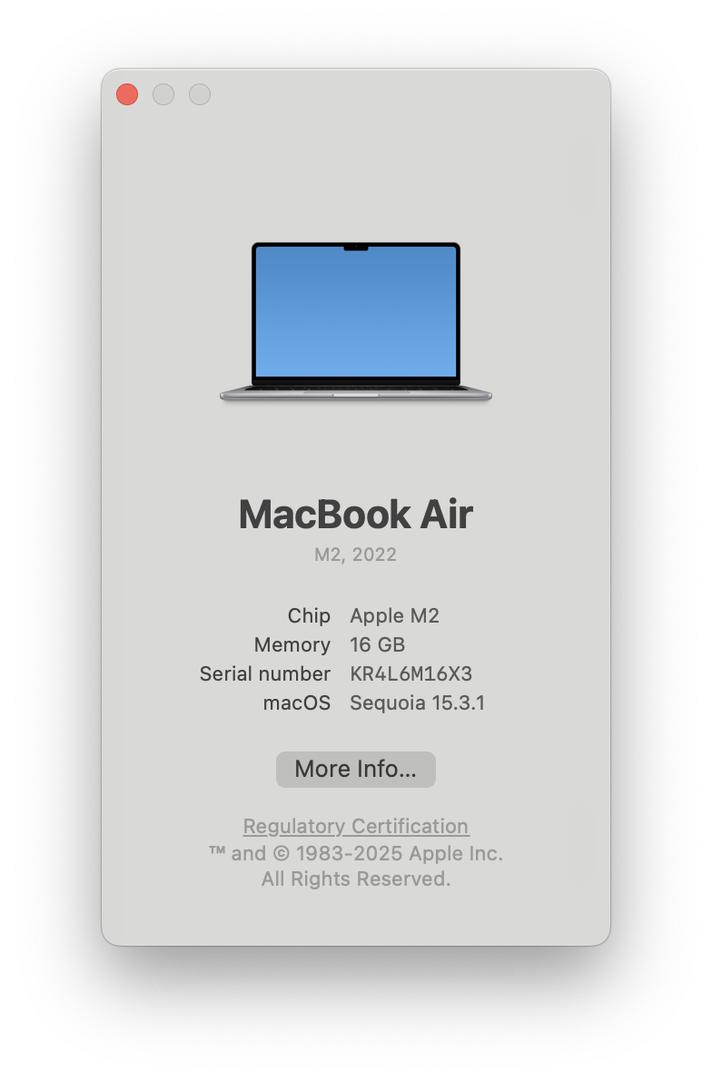Select the 16 GB memory value
Image resolution: width=712 pixels, height=1080 pixels.
[377, 645]
